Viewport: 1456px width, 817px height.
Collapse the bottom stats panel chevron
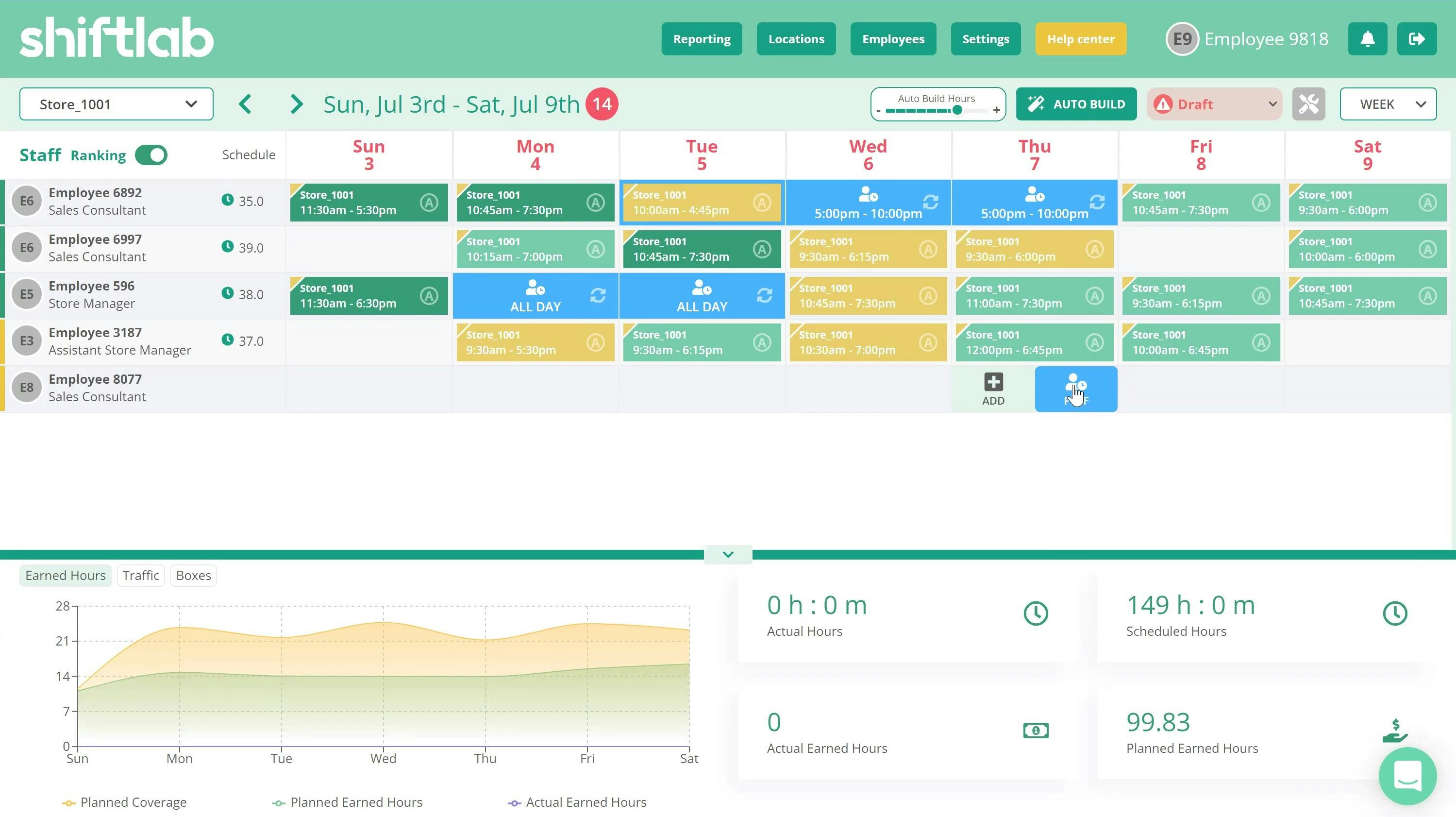click(x=727, y=555)
